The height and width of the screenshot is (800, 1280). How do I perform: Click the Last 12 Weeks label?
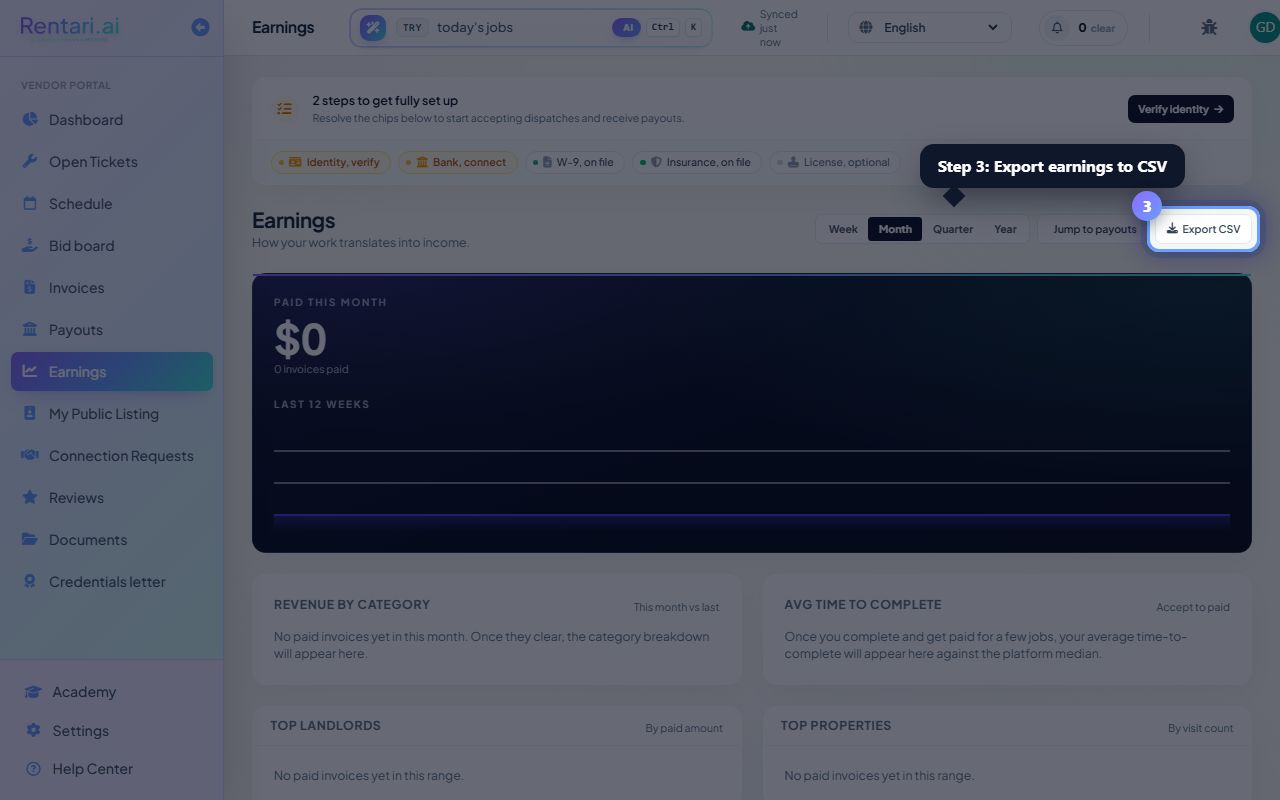(322, 404)
